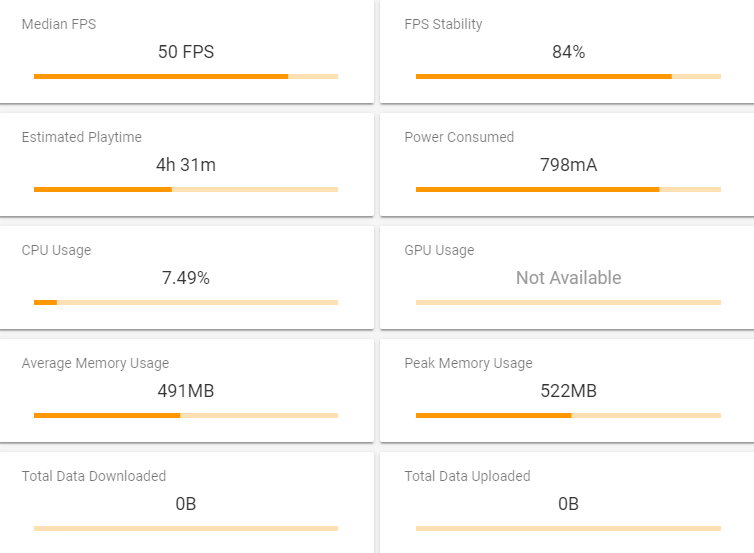Select the 522MB peak memory value

point(568,391)
